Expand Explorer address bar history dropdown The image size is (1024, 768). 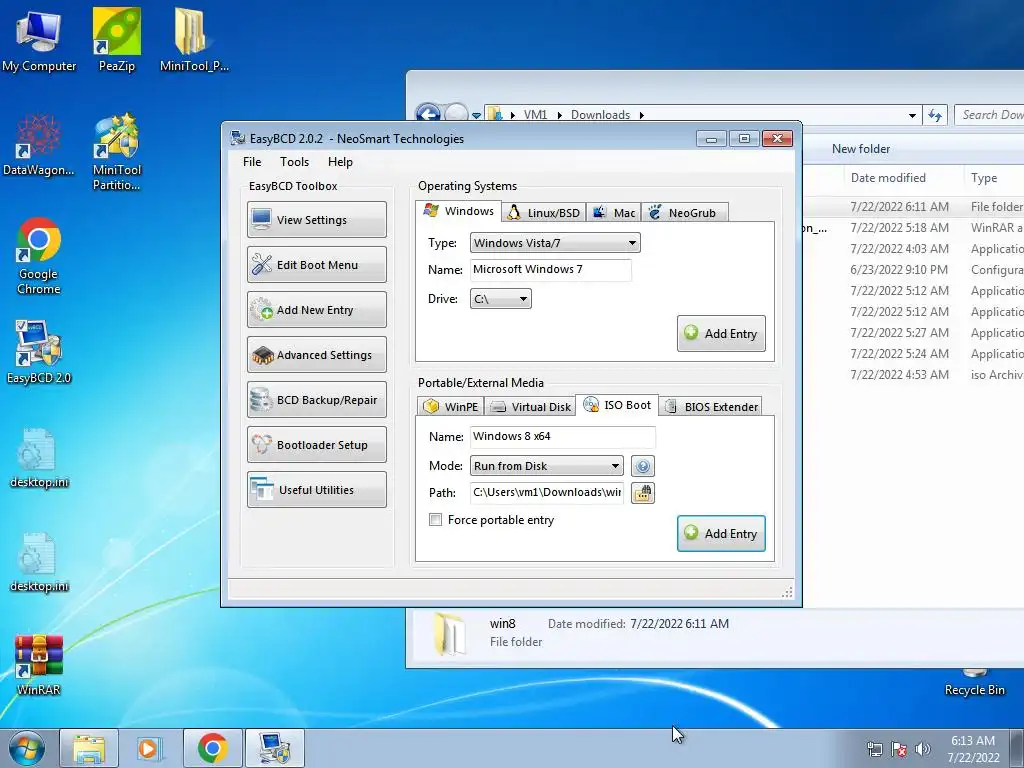[912, 116]
